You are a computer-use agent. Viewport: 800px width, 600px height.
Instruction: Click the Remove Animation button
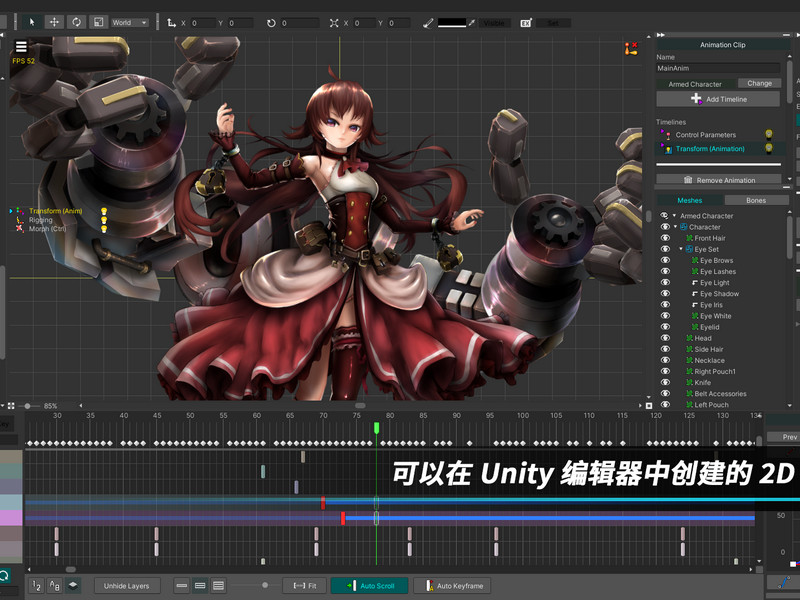[x=718, y=180]
